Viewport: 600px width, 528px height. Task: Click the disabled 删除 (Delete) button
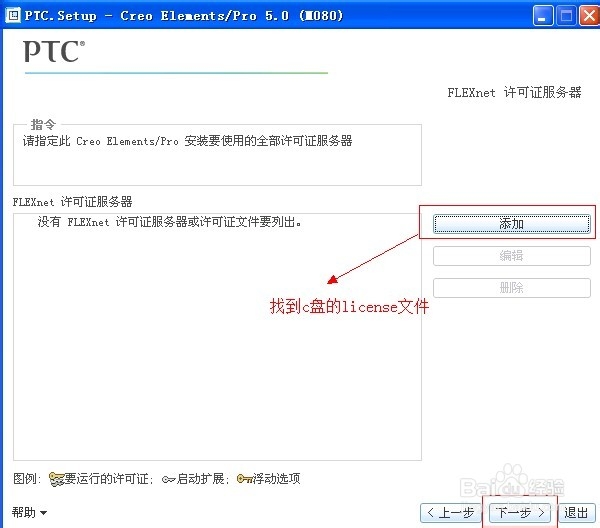point(512,288)
